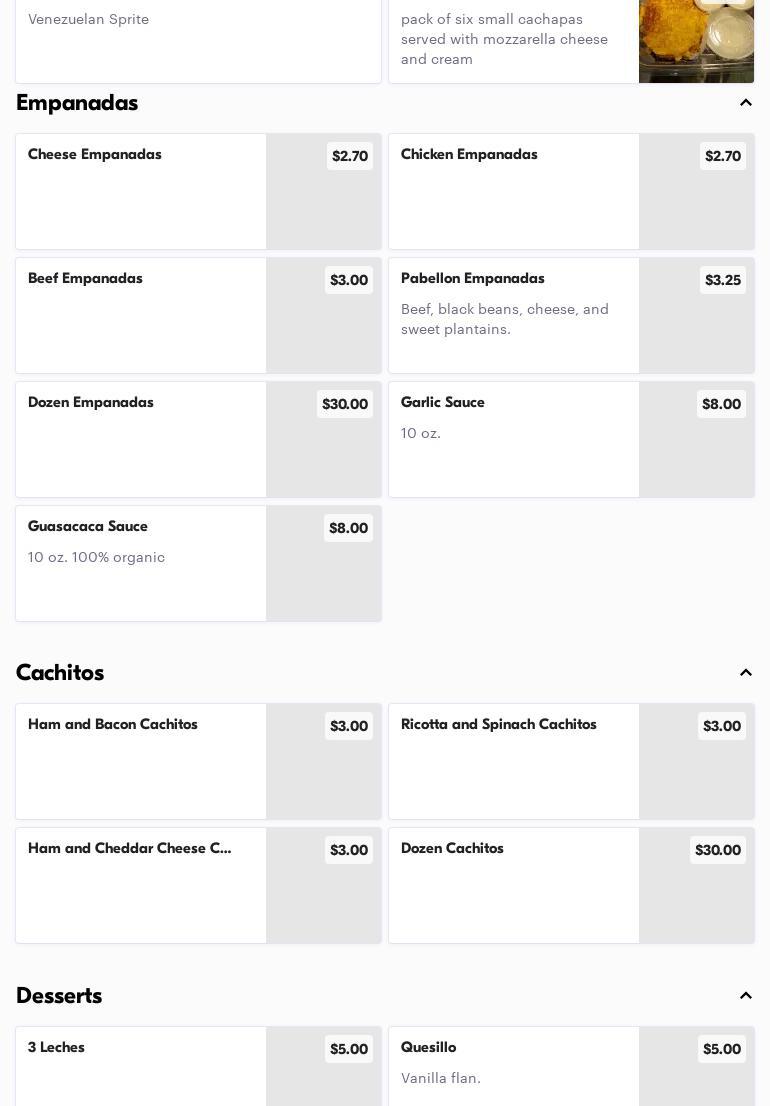This screenshot has height=1106, width=770.
Task: Open Pabellon Empanadas item card
Action: 514,315
